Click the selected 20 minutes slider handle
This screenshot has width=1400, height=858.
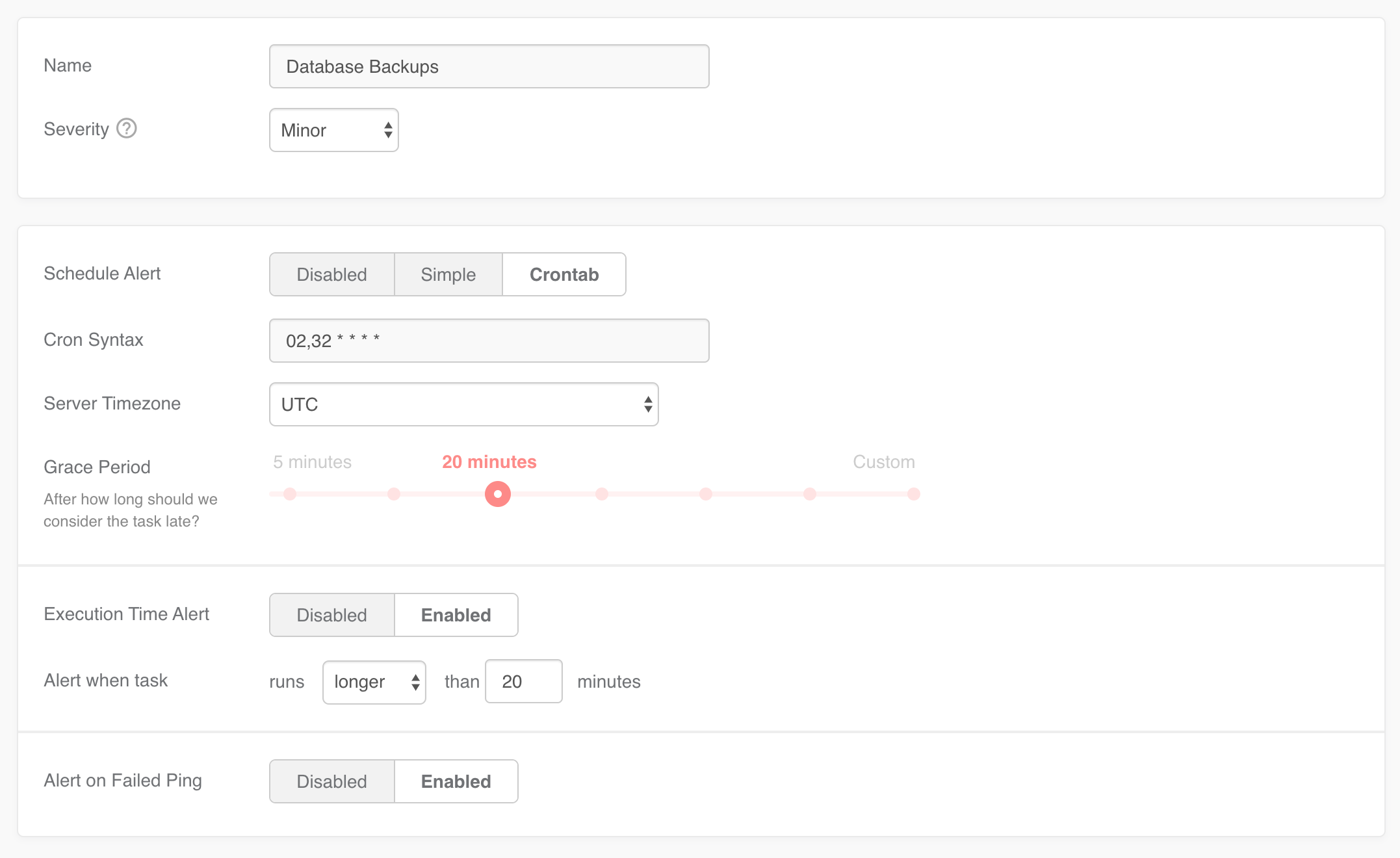[x=498, y=494]
